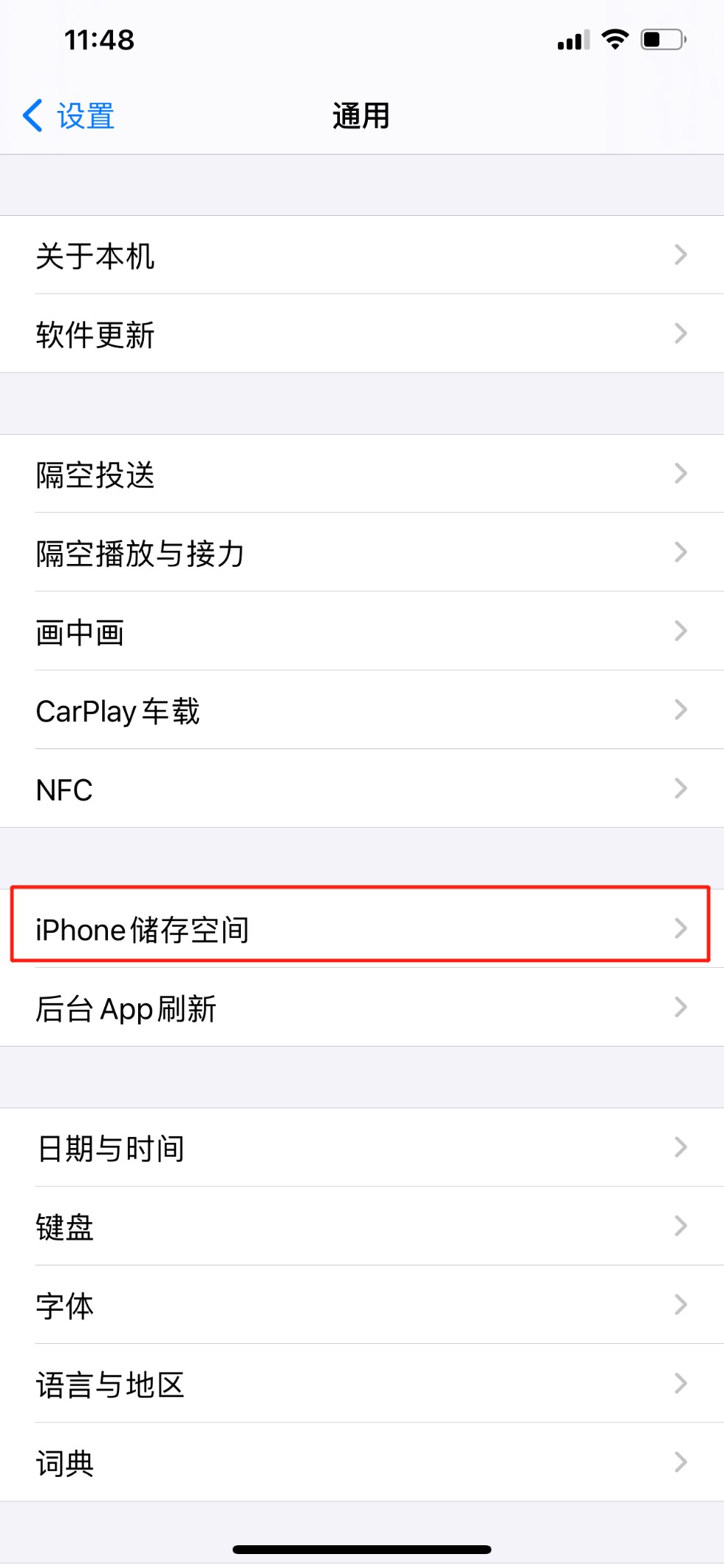The width and height of the screenshot is (724, 1568).
Task: Open 字体 settings
Action: tap(362, 1304)
